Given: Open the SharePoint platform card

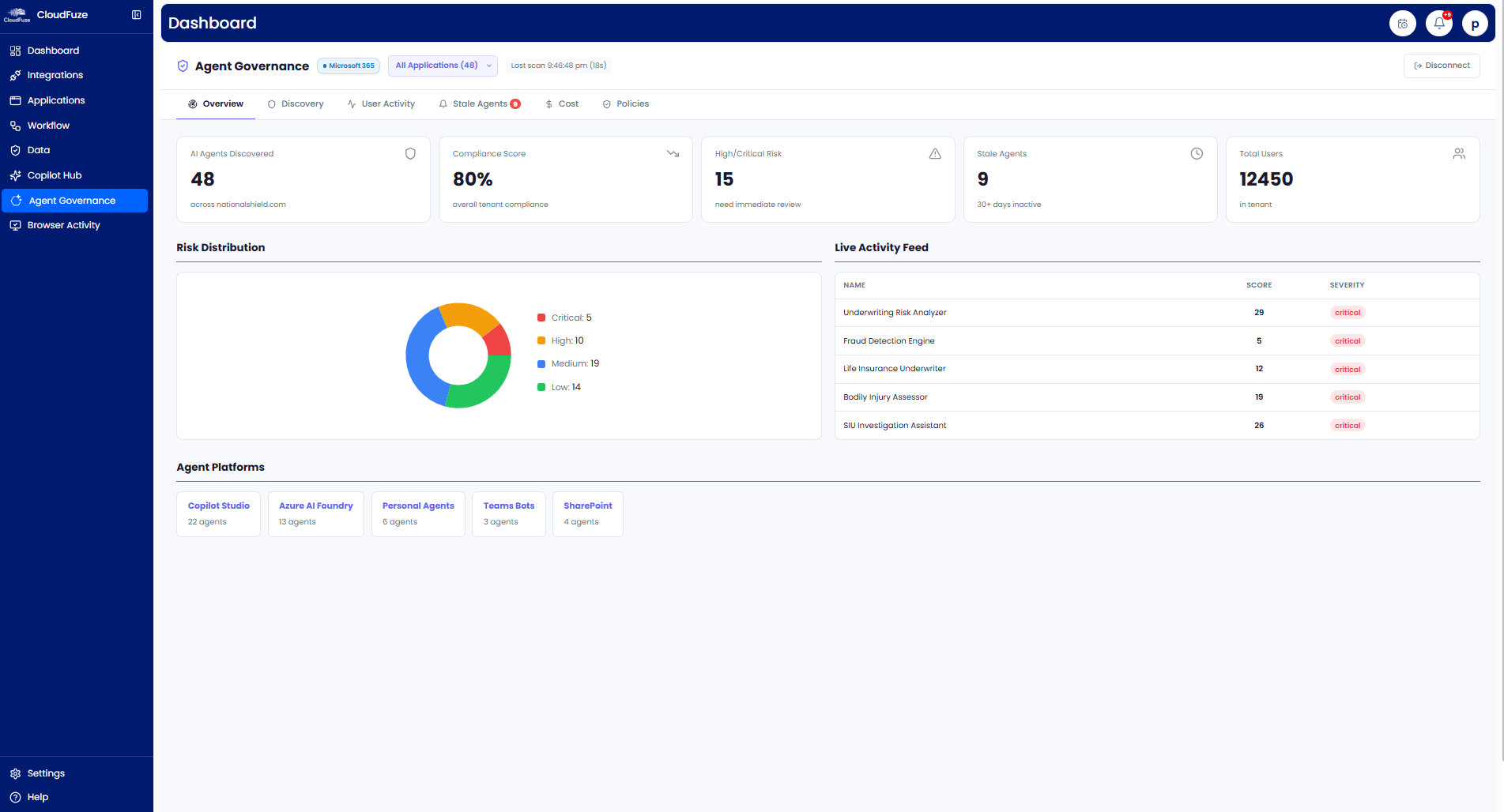Looking at the screenshot, I should coord(588,514).
